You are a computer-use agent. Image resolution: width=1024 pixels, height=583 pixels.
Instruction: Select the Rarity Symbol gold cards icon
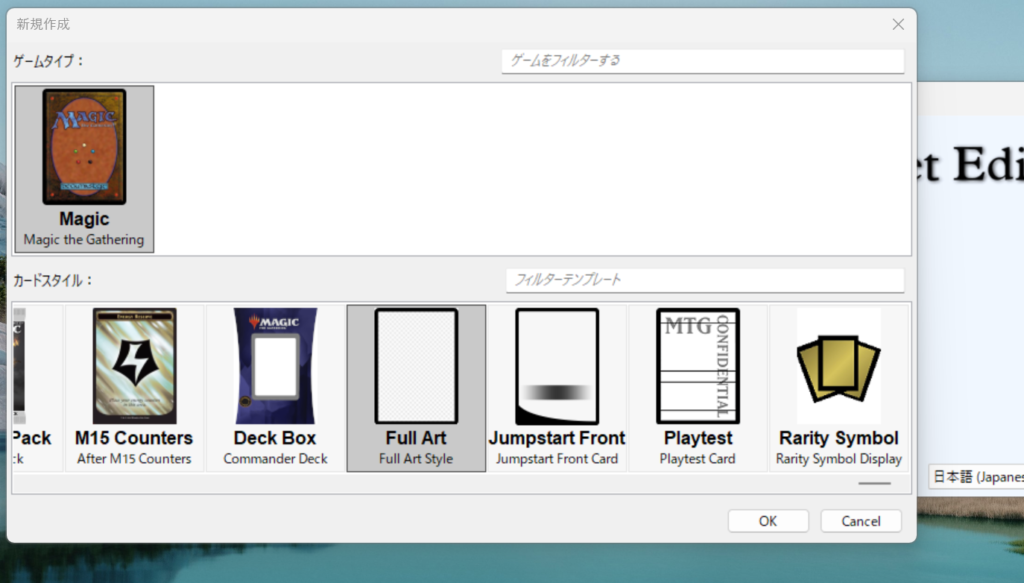pyautogui.click(x=838, y=366)
